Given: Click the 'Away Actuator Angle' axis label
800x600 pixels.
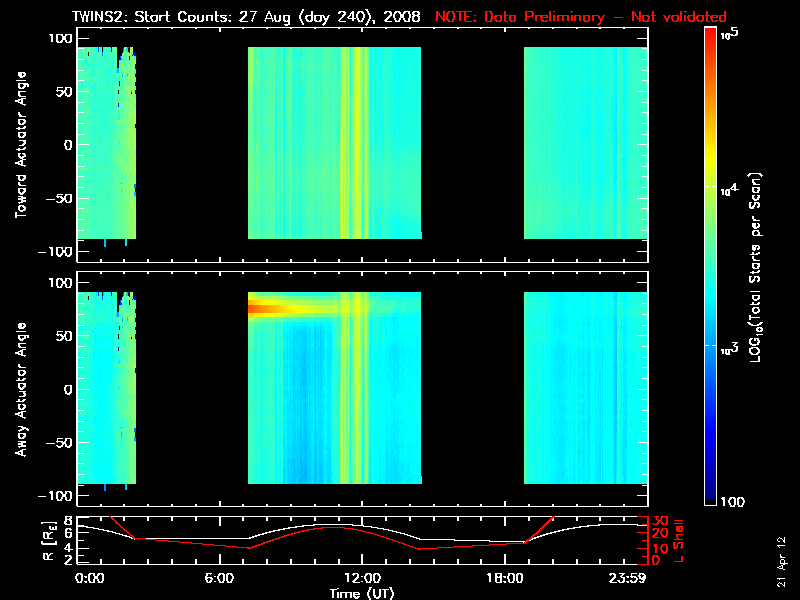Looking at the screenshot, I should pos(21,389).
